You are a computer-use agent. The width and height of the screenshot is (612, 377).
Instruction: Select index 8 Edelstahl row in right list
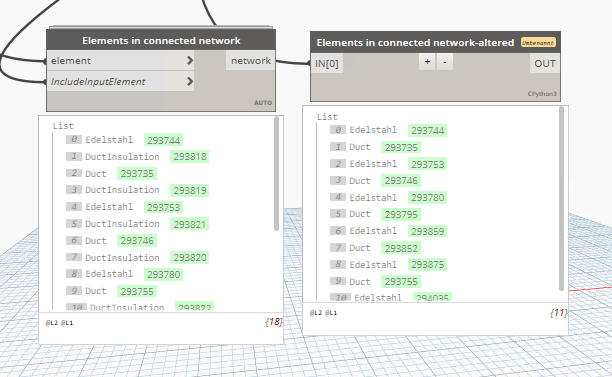tap(388, 265)
